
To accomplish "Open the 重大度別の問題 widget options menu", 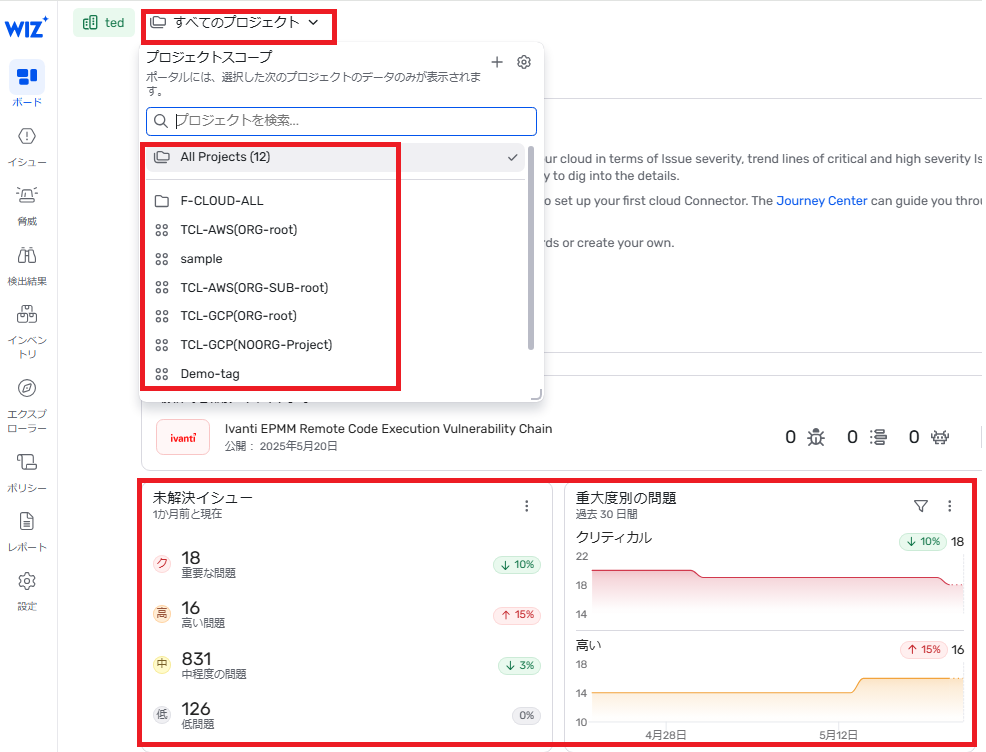I will (x=950, y=506).
